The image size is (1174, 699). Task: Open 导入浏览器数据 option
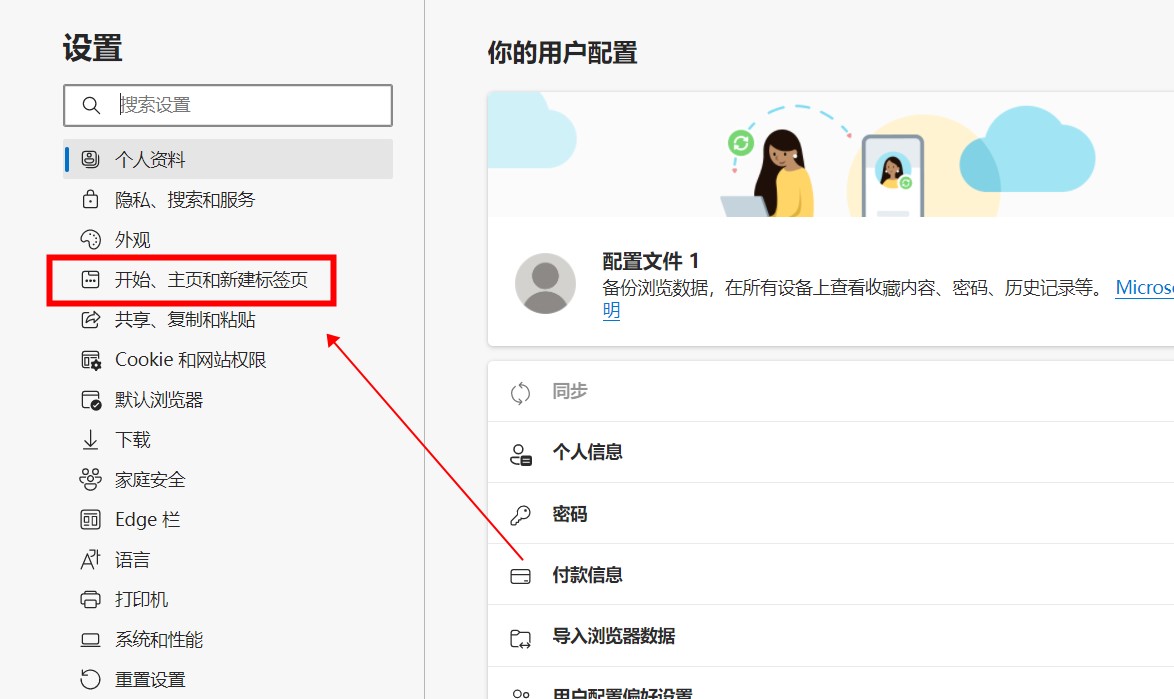[613, 637]
